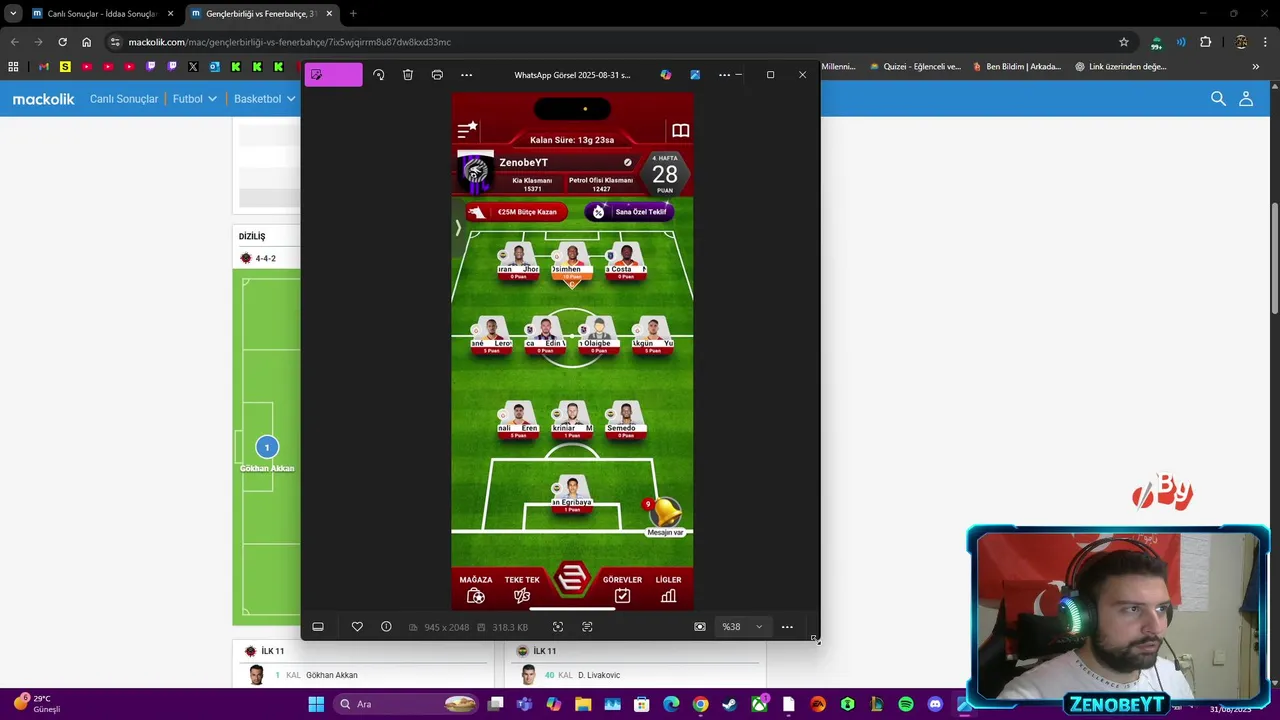Open more options beside the zoom dropdown
This screenshot has width=1280, height=720.
pos(787,627)
